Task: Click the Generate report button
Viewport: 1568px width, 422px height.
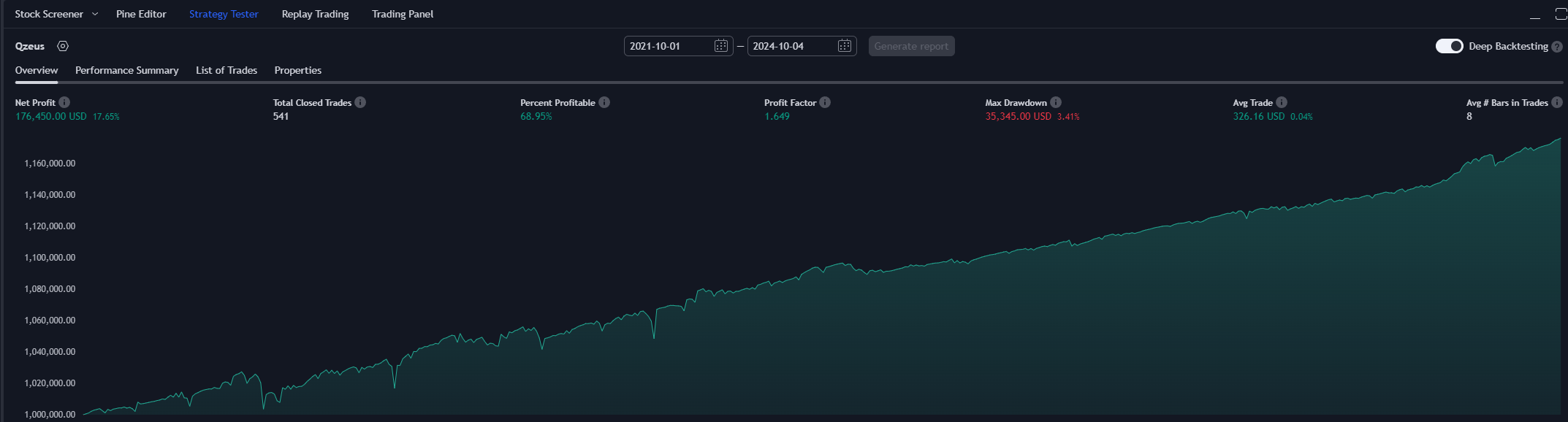Action: tap(911, 46)
